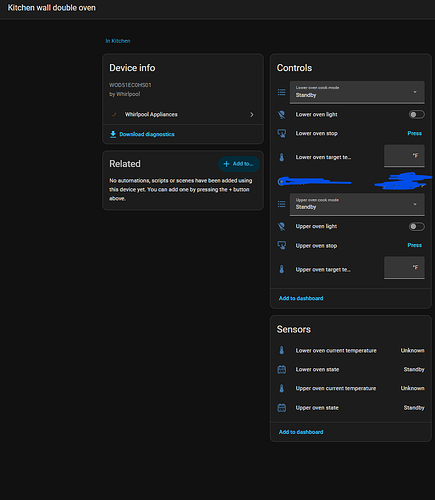Click Press for Lower oven stop

[414, 133]
